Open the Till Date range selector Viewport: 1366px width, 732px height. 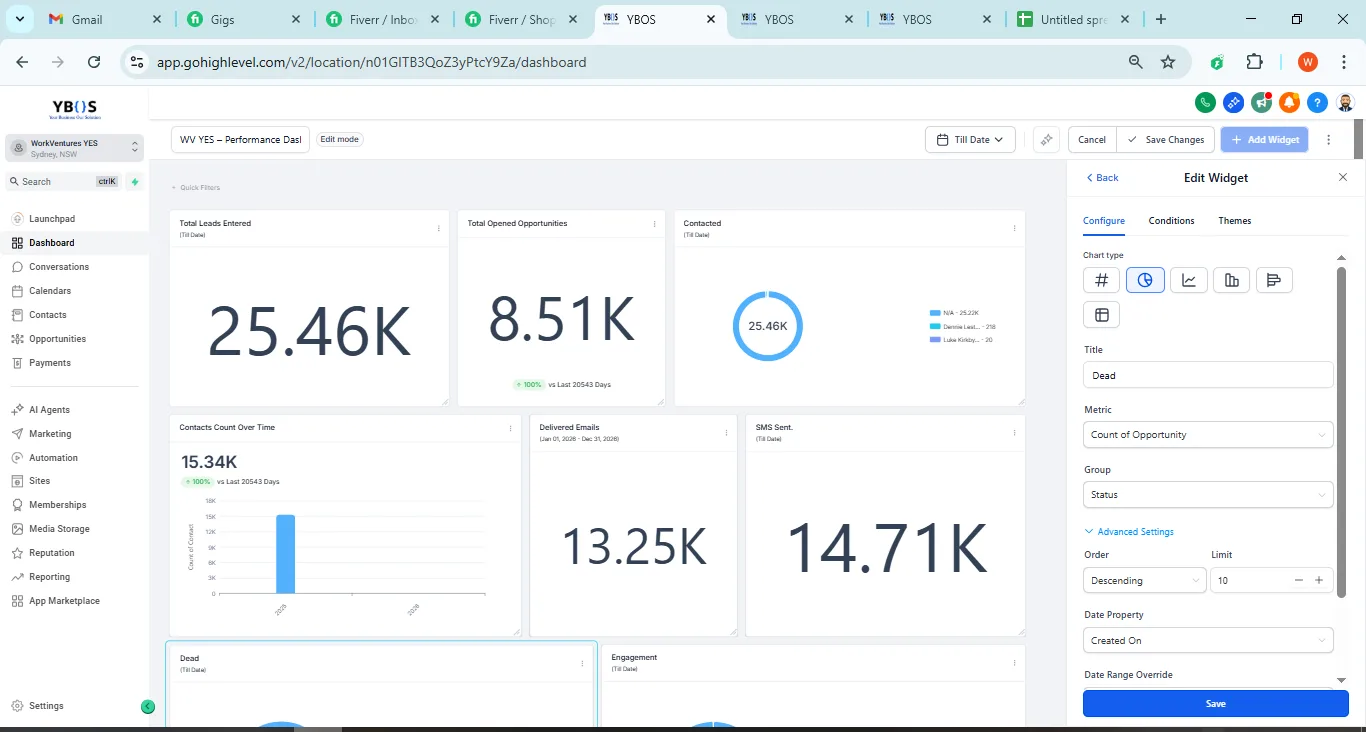(969, 139)
